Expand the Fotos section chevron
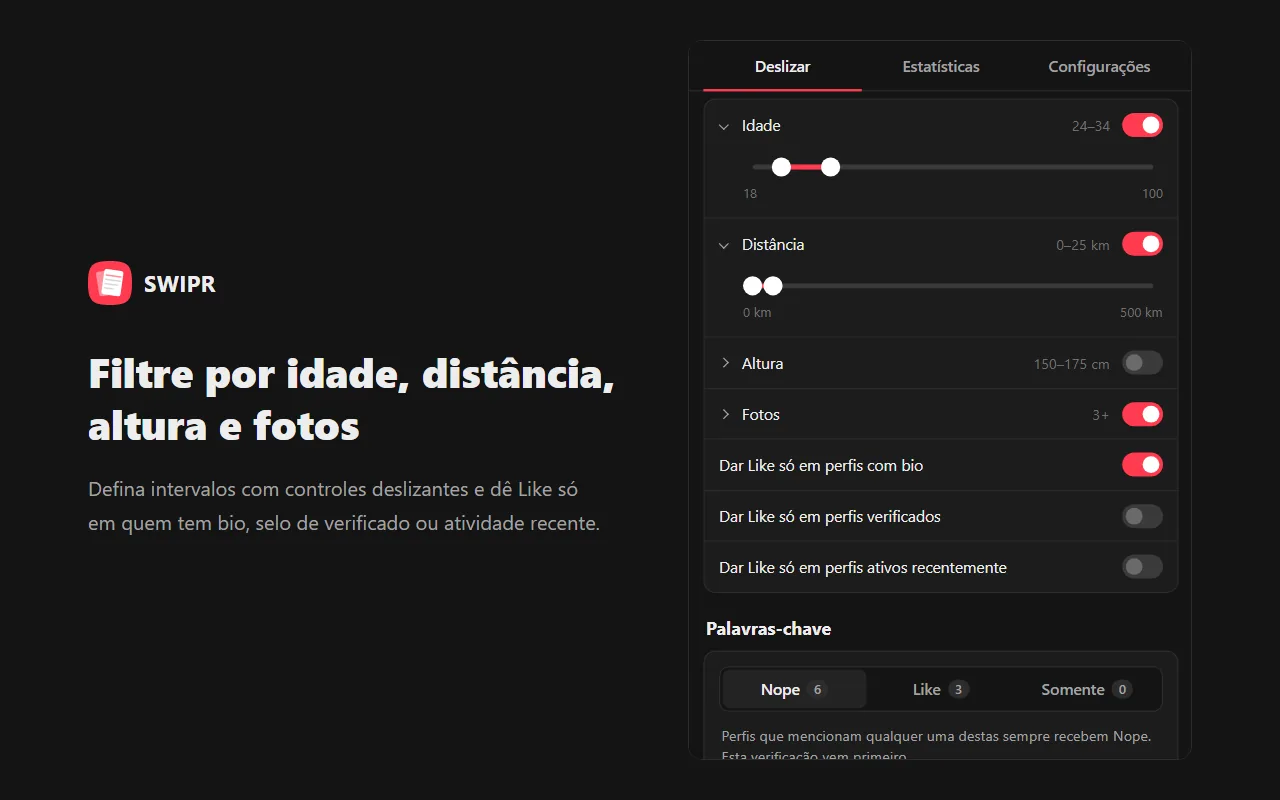This screenshot has width=1280, height=800. point(725,414)
